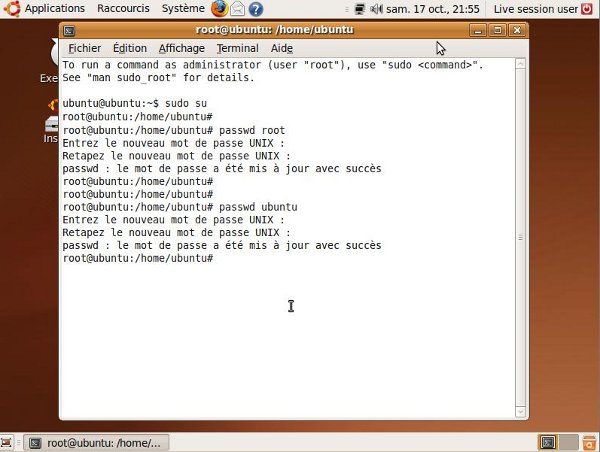Open the trash icon in bottom panel
This screenshot has height=452, width=600.
tap(590, 442)
